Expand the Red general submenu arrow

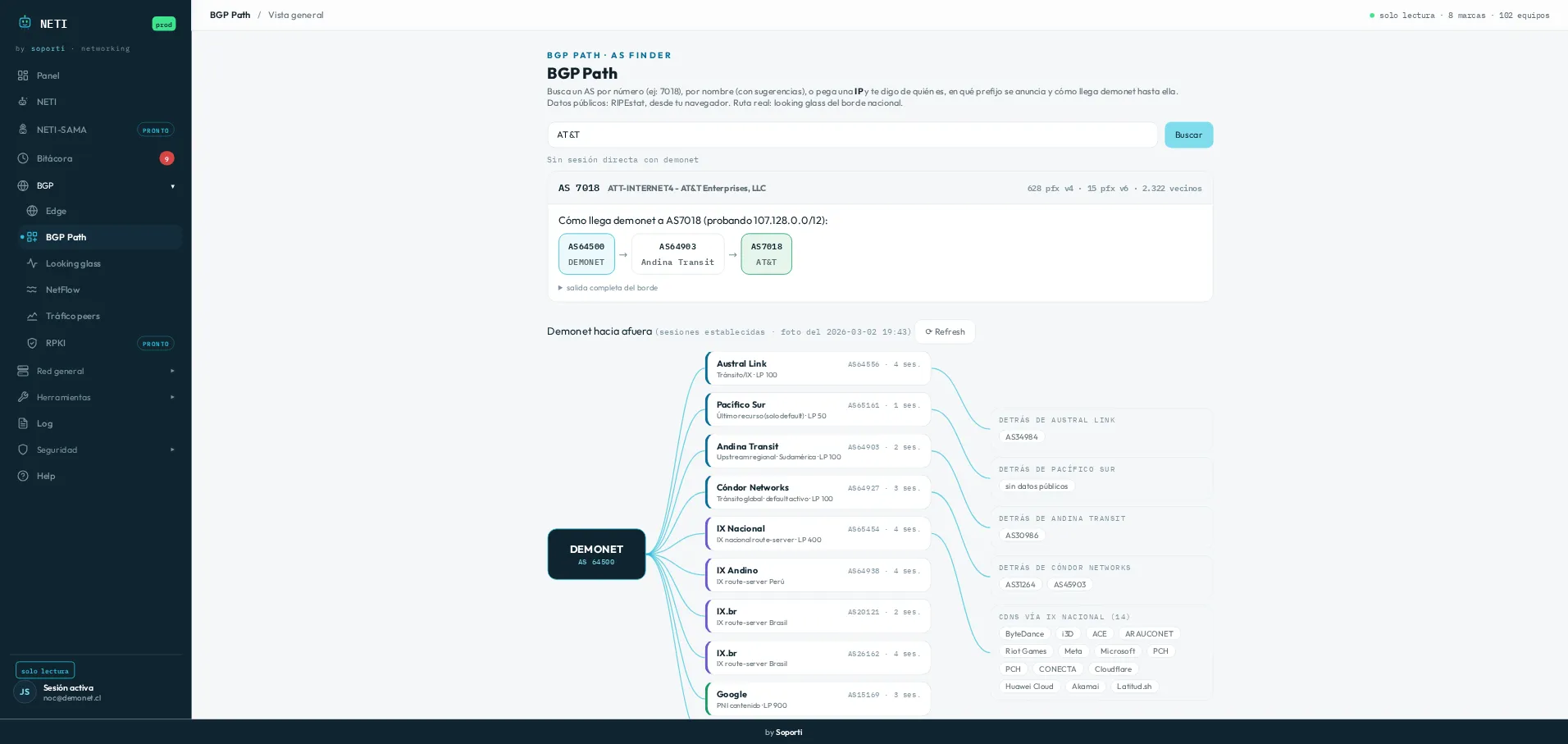click(x=172, y=371)
